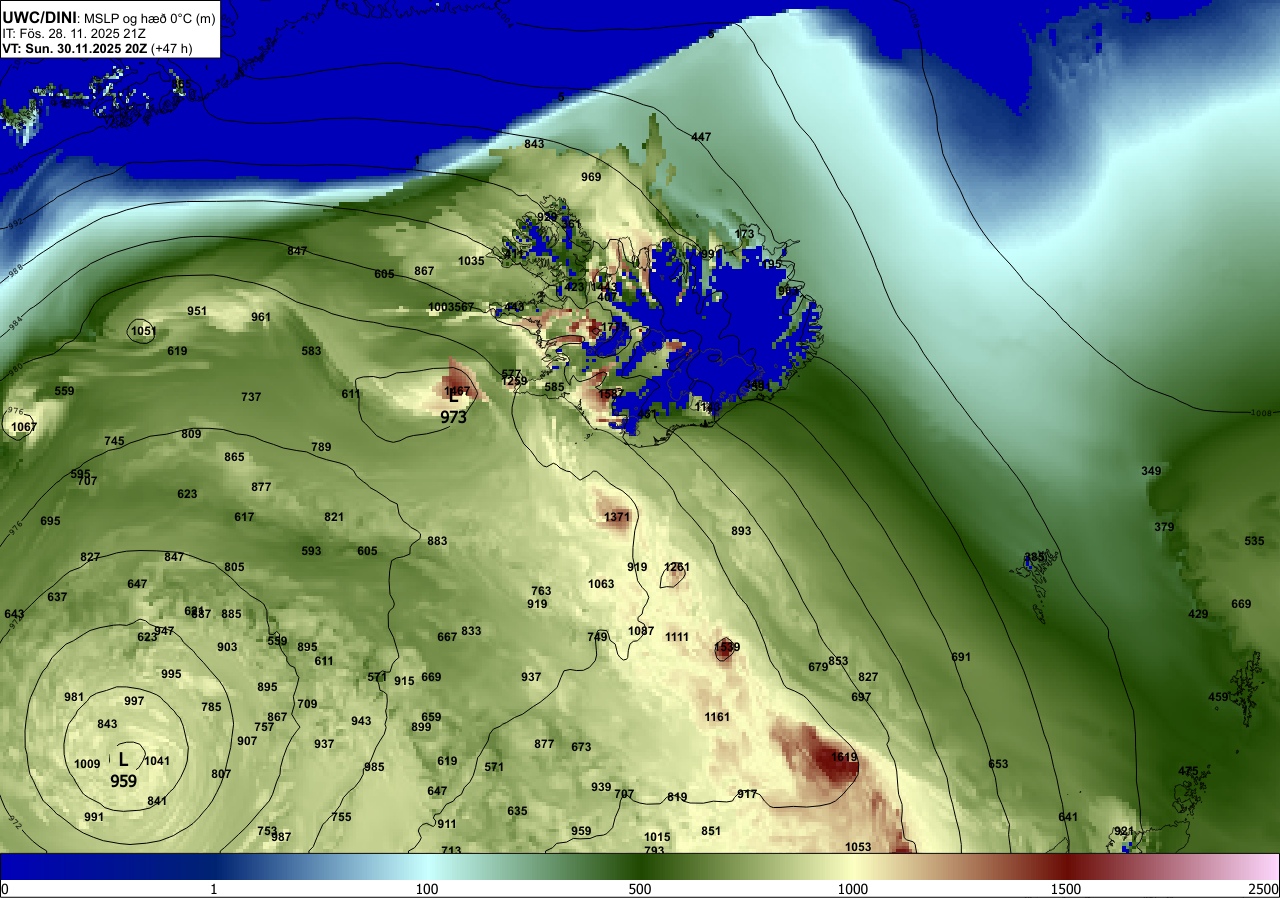Viewport: 1280px width, 898px height.
Task: Select the 100 label on the color scale
Action: 427,889
